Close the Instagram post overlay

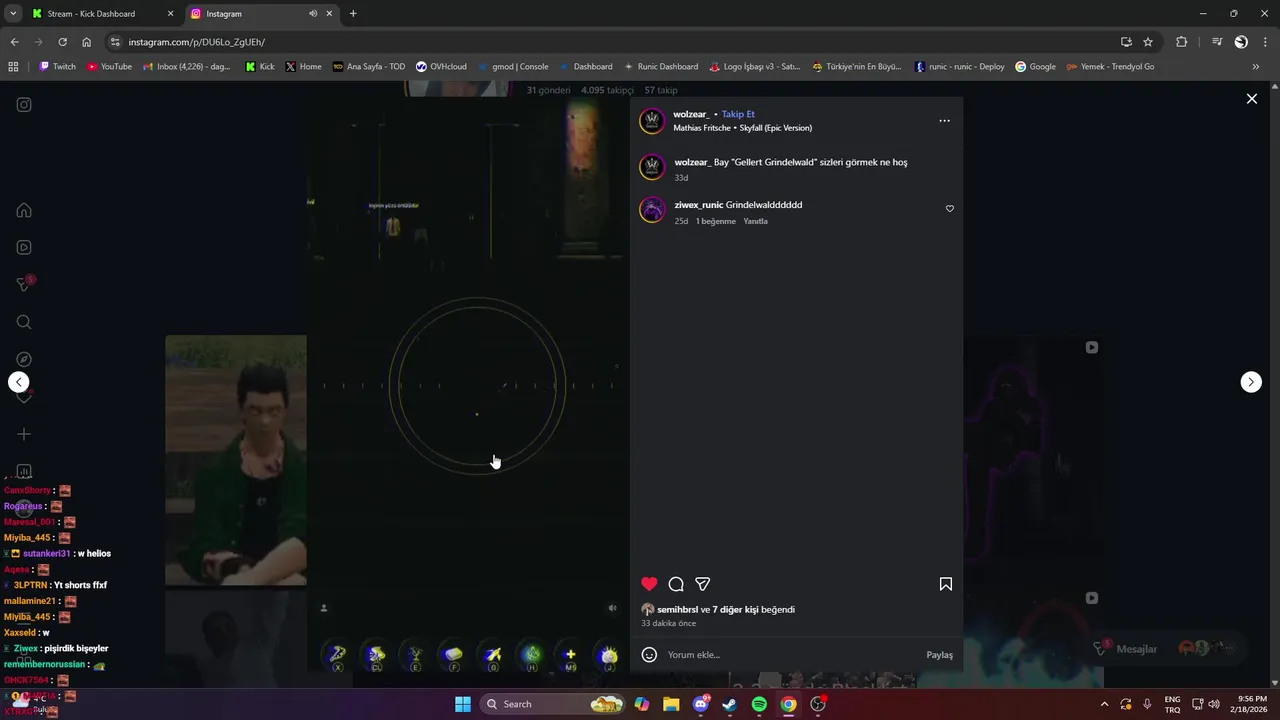click(1251, 99)
